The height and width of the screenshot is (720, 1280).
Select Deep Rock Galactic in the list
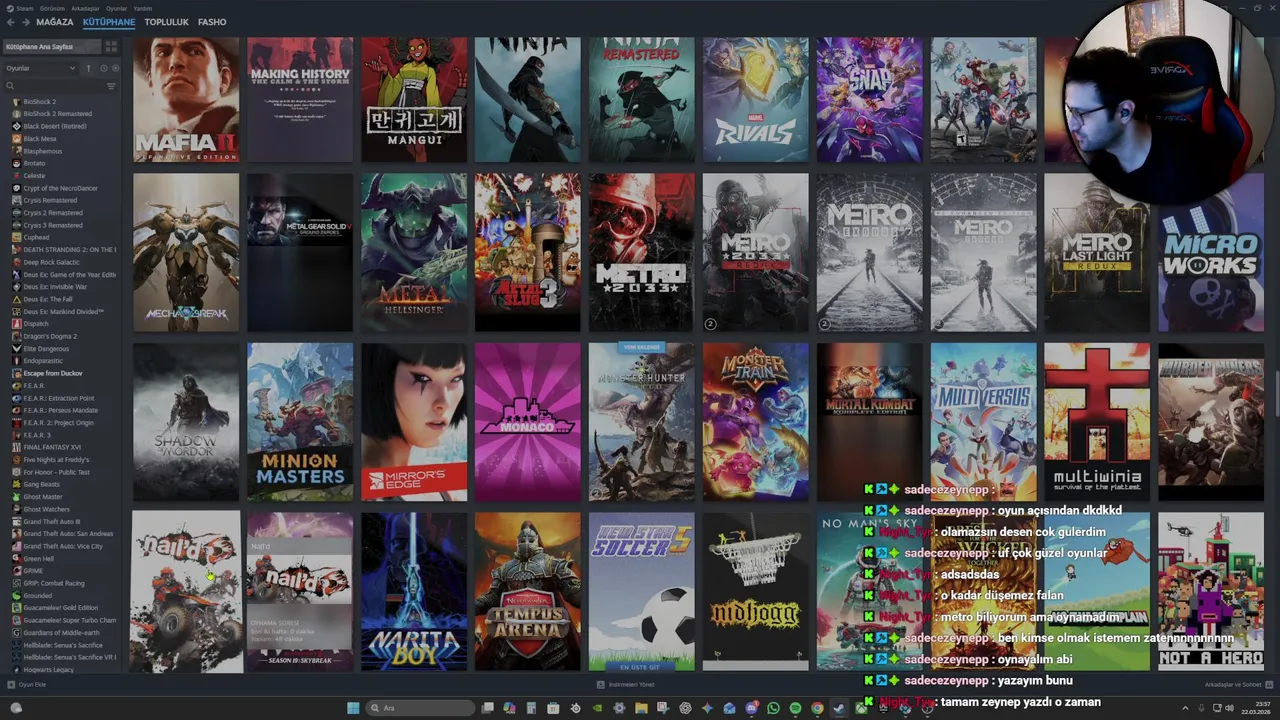pos(52,262)
